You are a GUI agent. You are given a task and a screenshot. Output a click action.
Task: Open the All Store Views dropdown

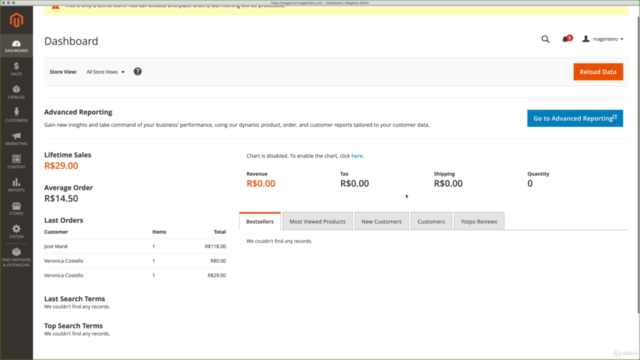pyautogui.click(x=105, y=72)
